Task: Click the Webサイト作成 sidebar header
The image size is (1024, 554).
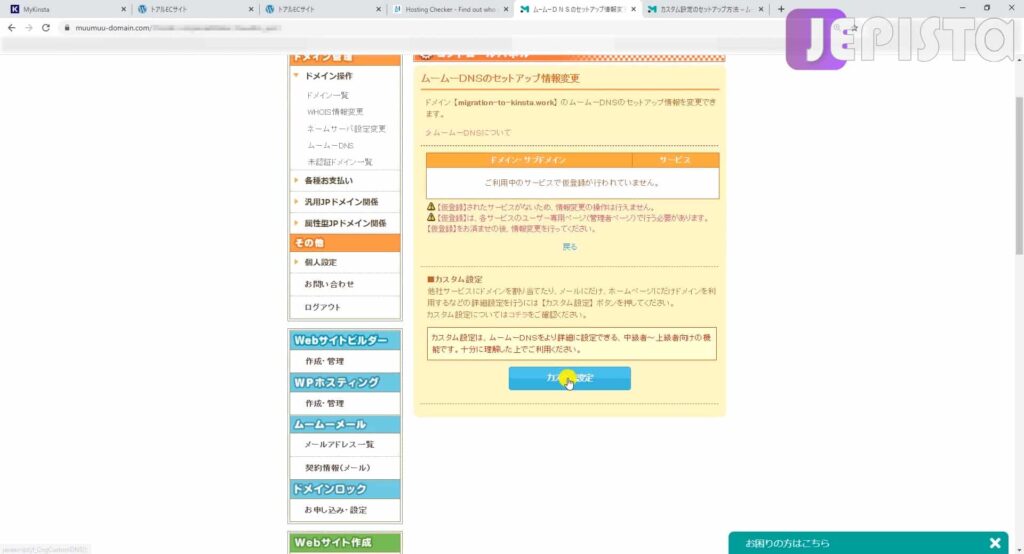Action: click(345, 543)
